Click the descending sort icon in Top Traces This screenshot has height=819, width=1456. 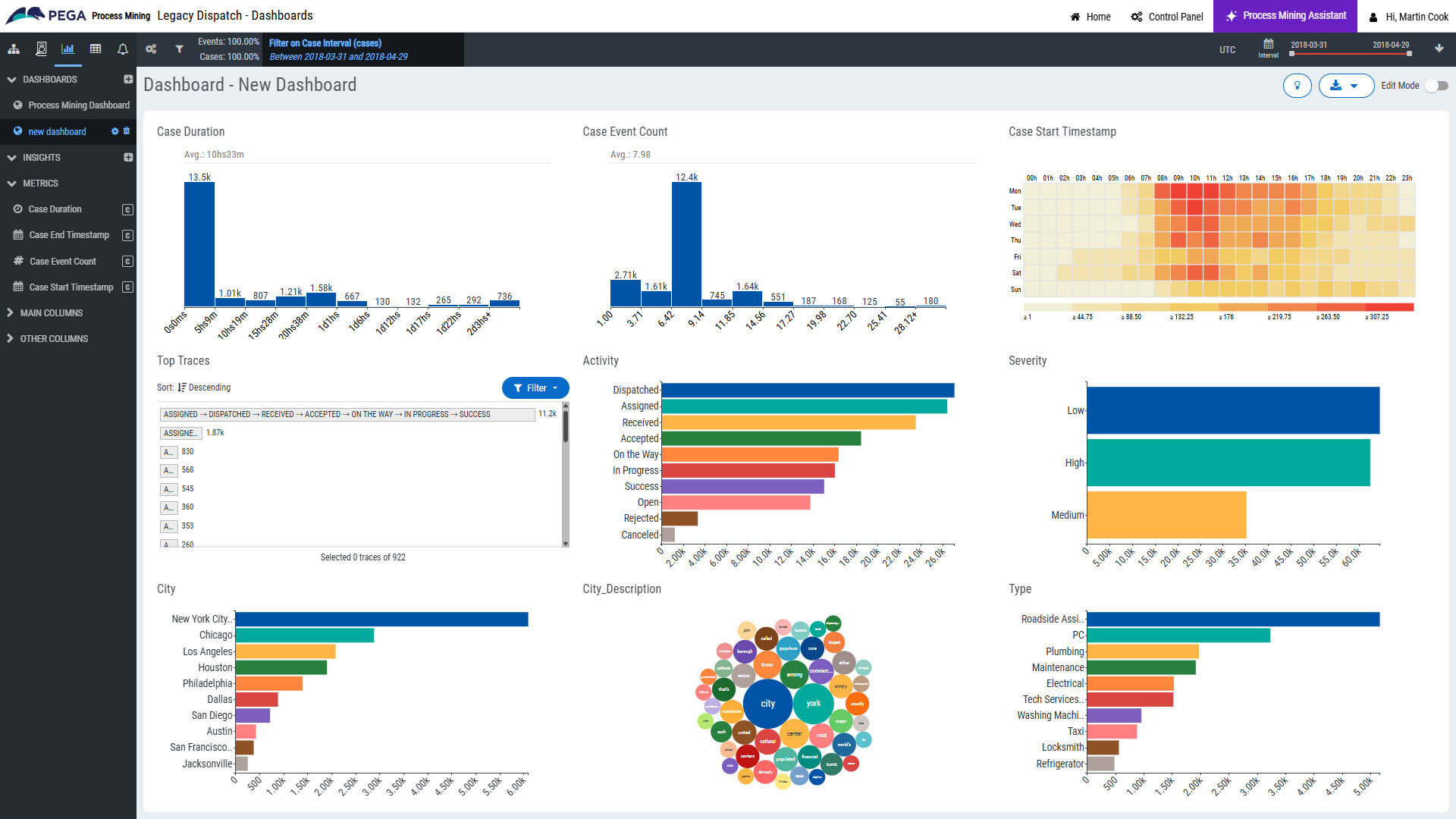182,388
